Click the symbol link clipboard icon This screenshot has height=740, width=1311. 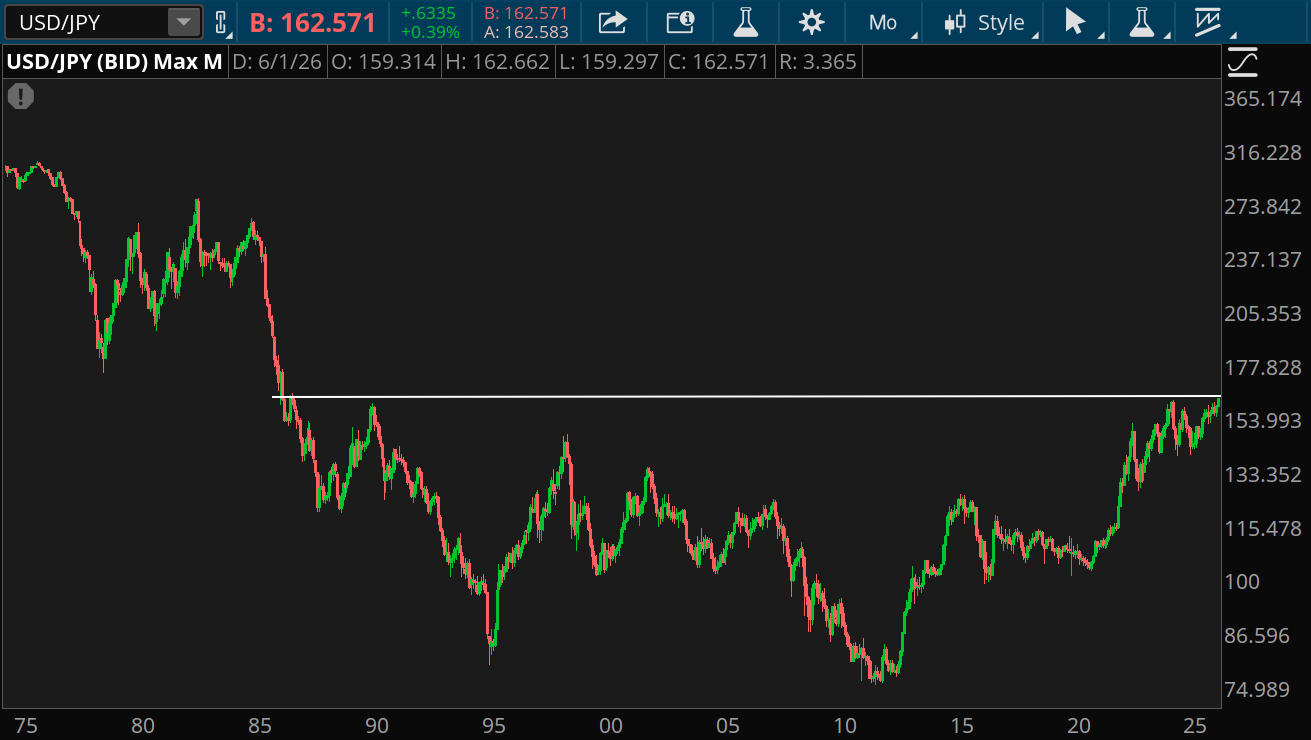click(222, 22)
